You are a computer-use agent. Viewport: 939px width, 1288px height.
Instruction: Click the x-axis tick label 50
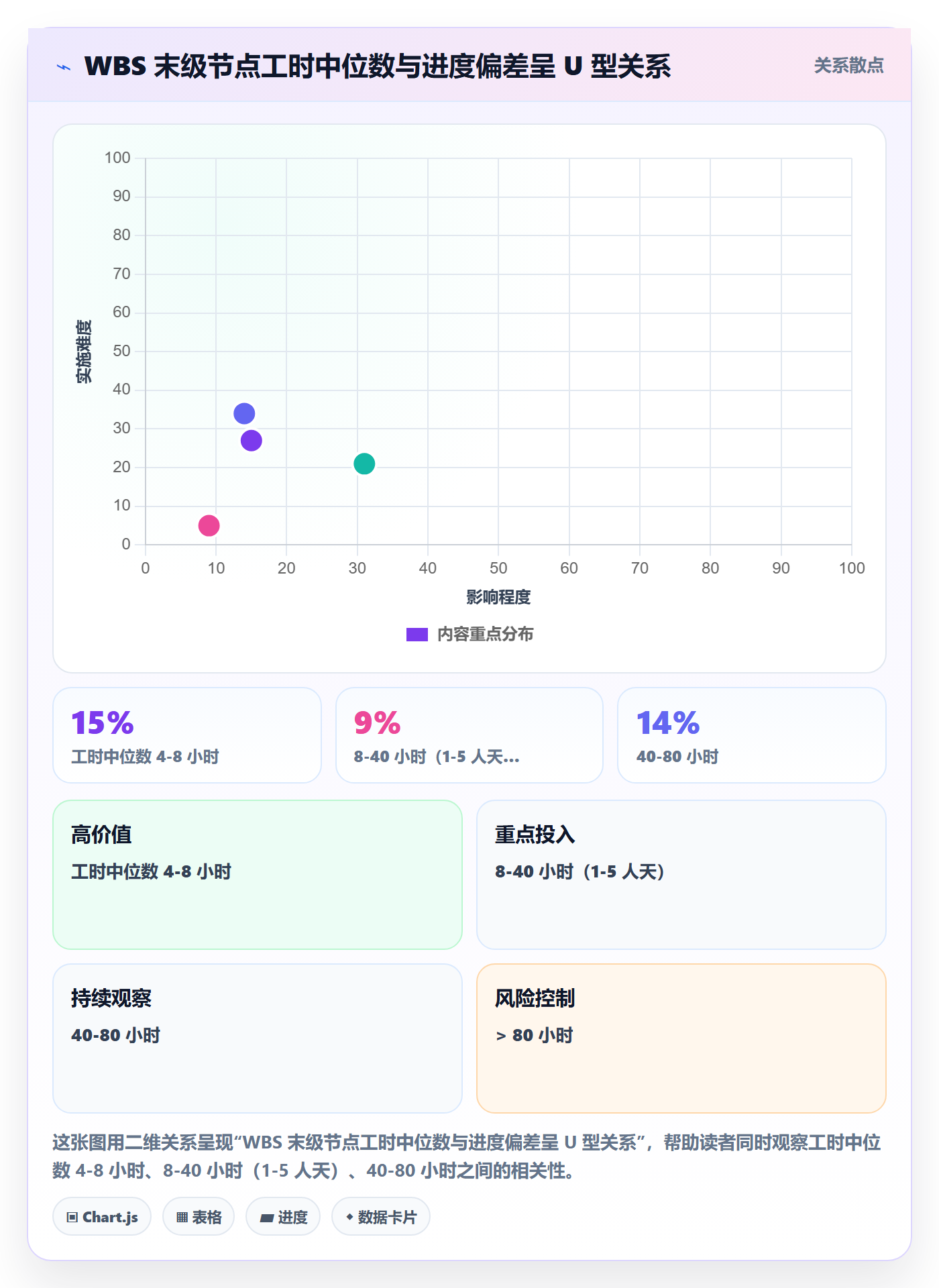click(x=498, y=568)
